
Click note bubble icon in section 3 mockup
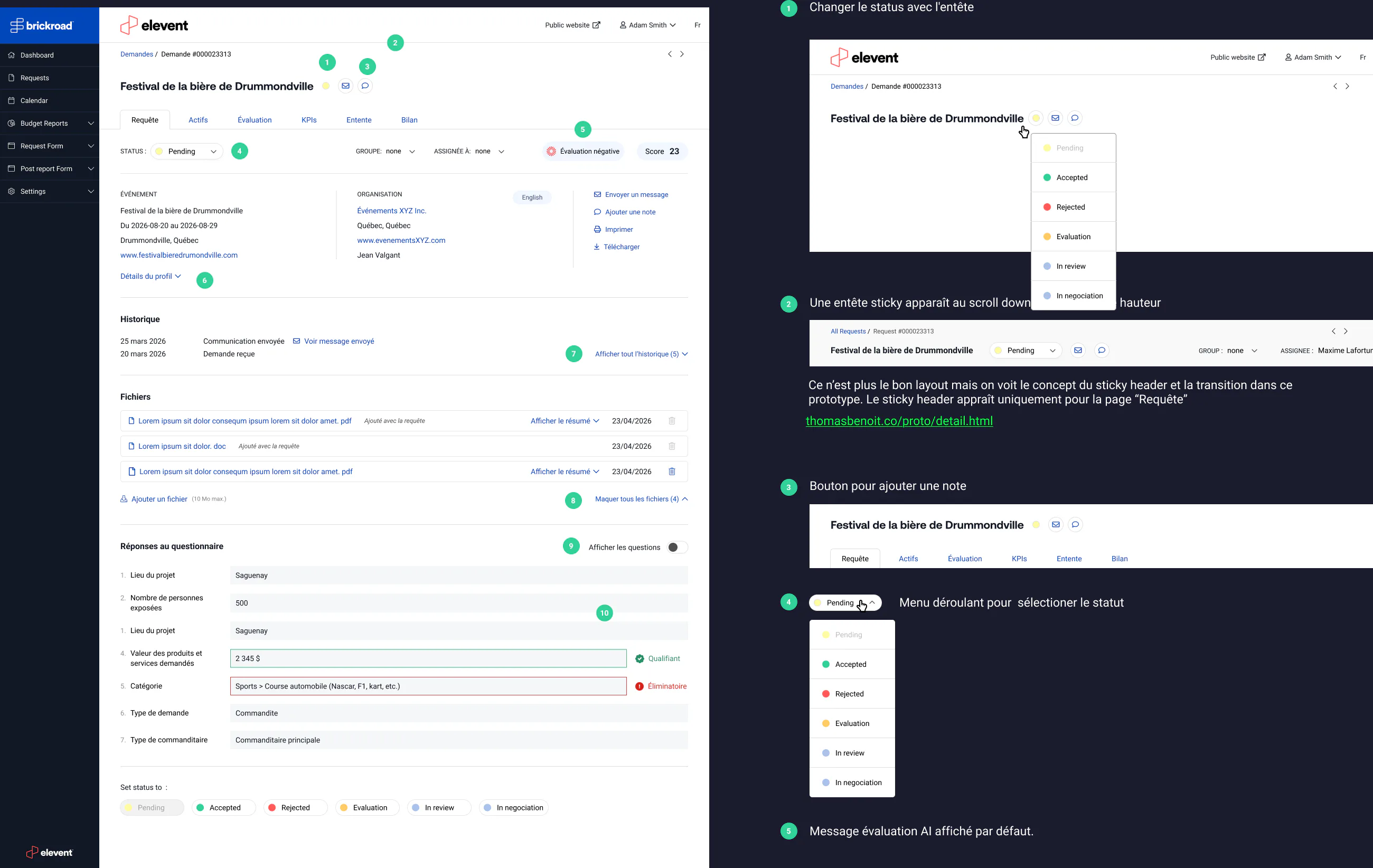1075,525
